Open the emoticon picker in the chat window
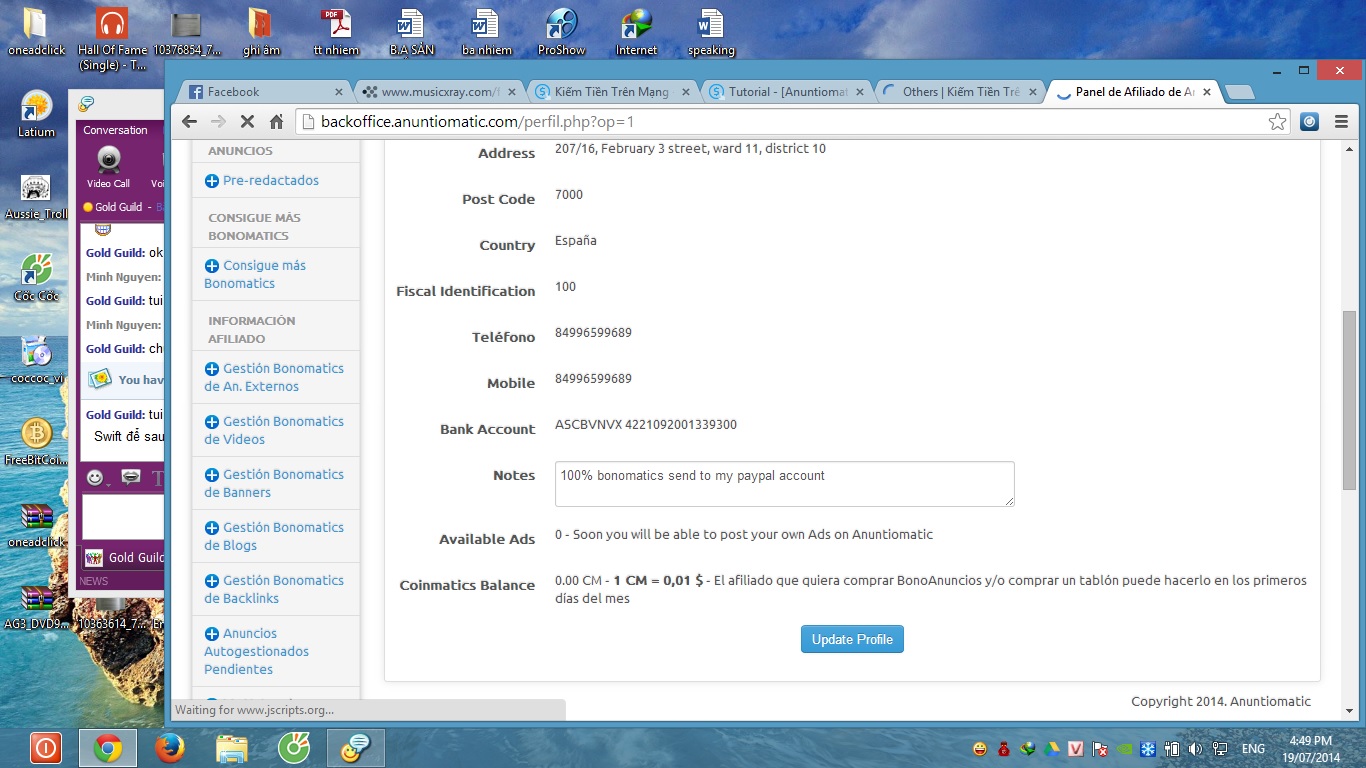This screenshot has height=768, width=1366. coord(97,478)
